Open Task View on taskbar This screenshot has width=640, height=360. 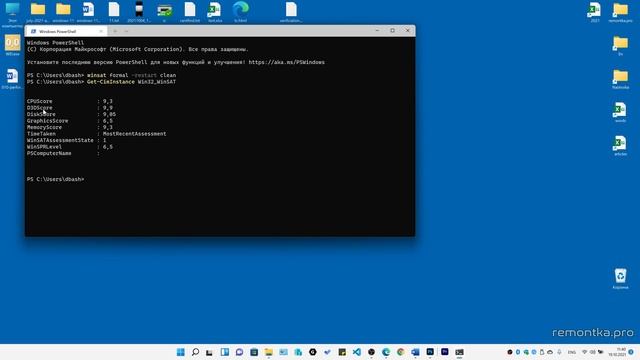[x=209, y=352]
